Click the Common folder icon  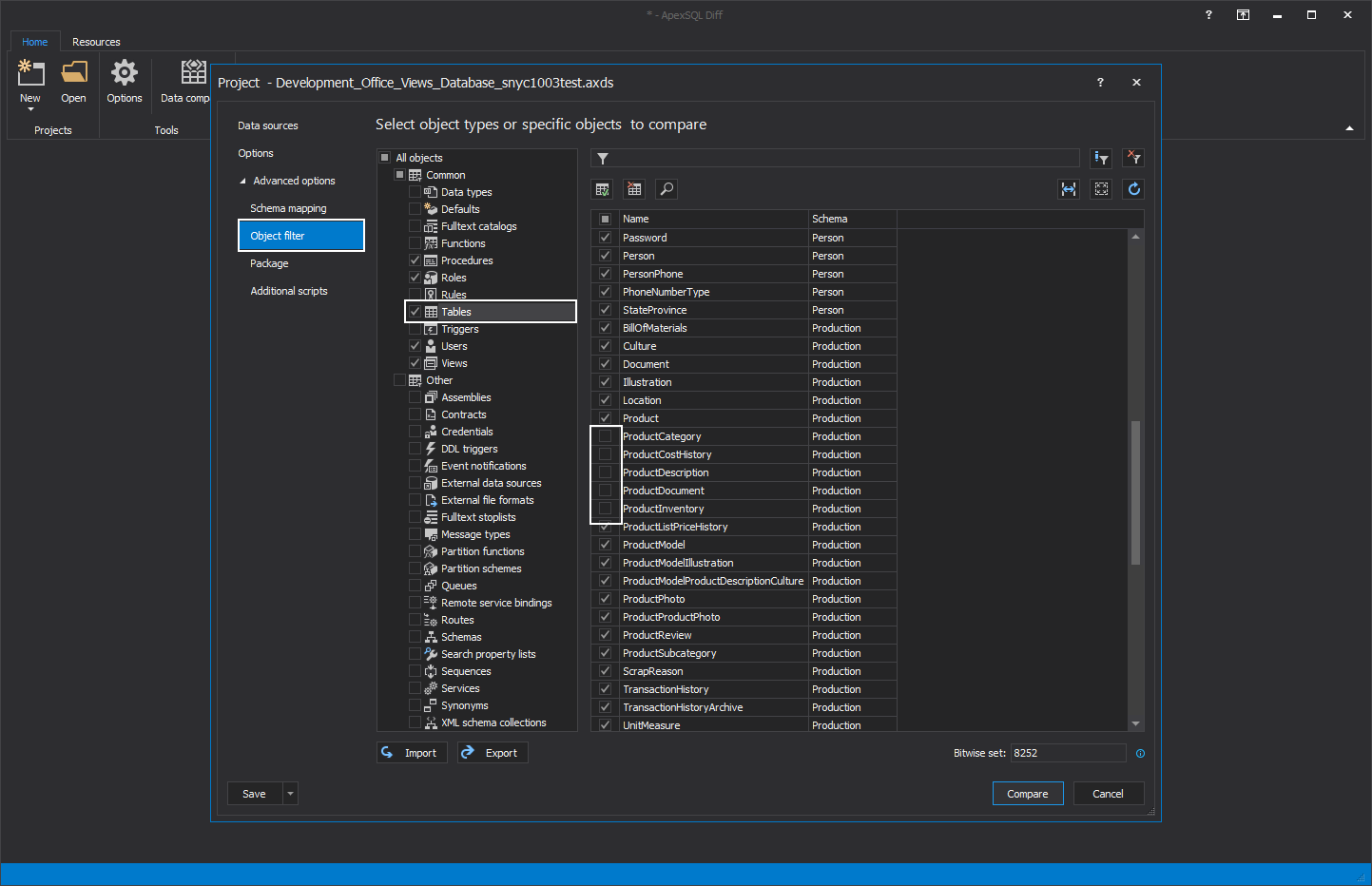pos(415,175)
